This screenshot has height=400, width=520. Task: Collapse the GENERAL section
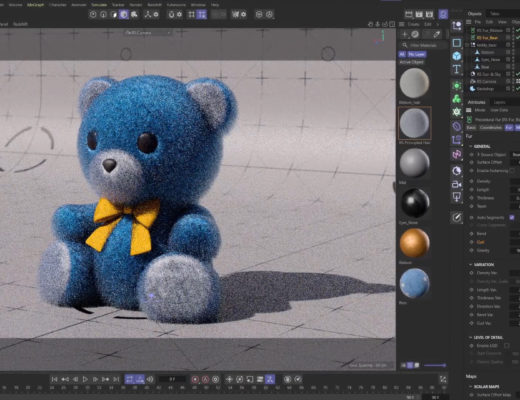(x=470, y=146)
